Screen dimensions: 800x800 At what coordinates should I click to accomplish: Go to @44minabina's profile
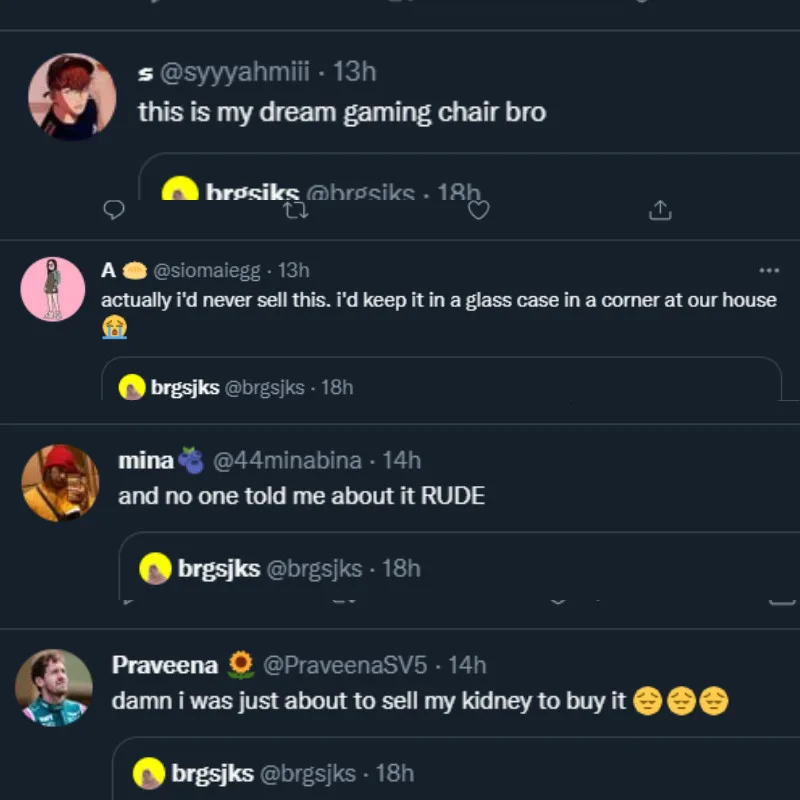[x=289, y=460]
